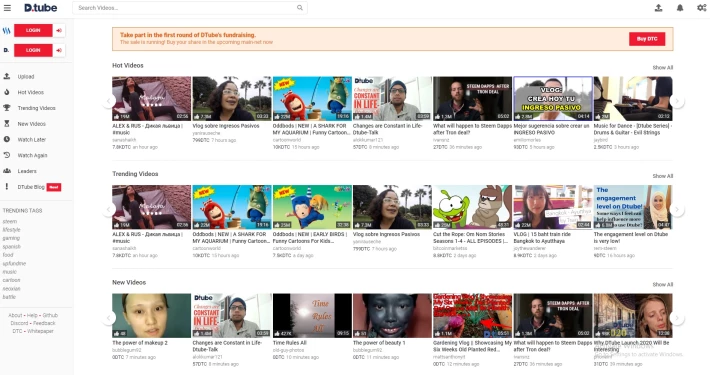Show All Hot Videos
The width and height of the screenshot is (710, 375).
point(662,67)
